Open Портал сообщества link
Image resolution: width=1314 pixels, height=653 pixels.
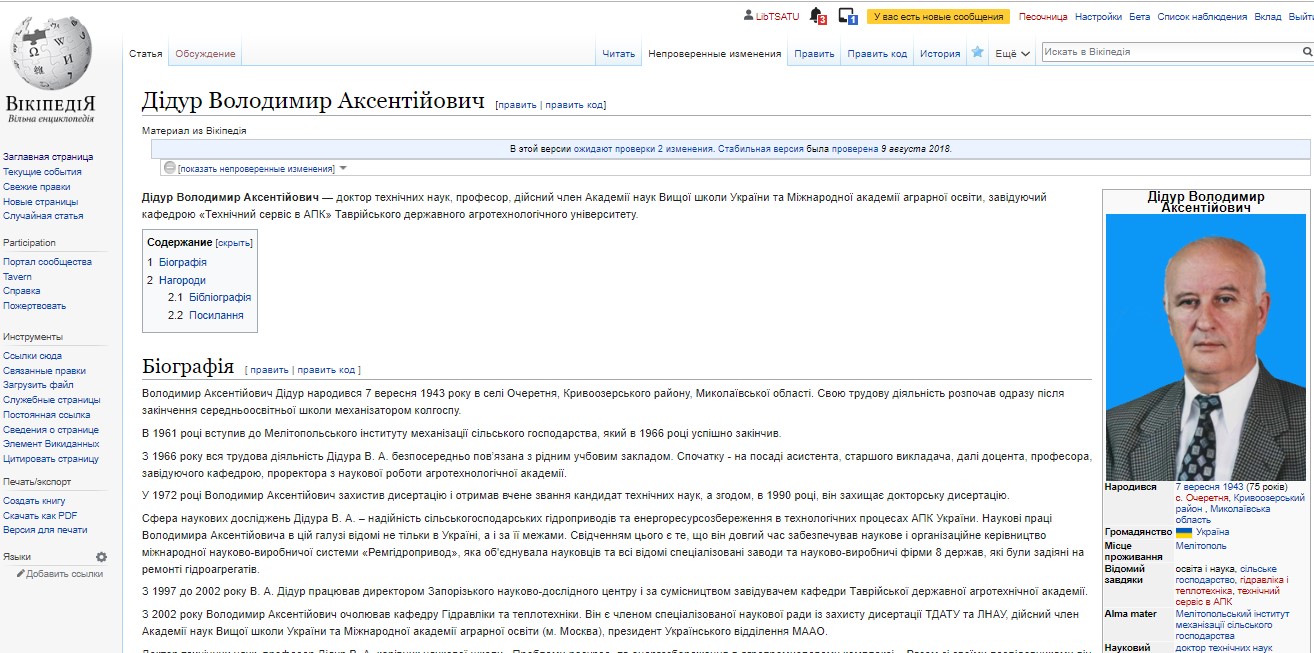pyautogui.click(x=47, y=262)
